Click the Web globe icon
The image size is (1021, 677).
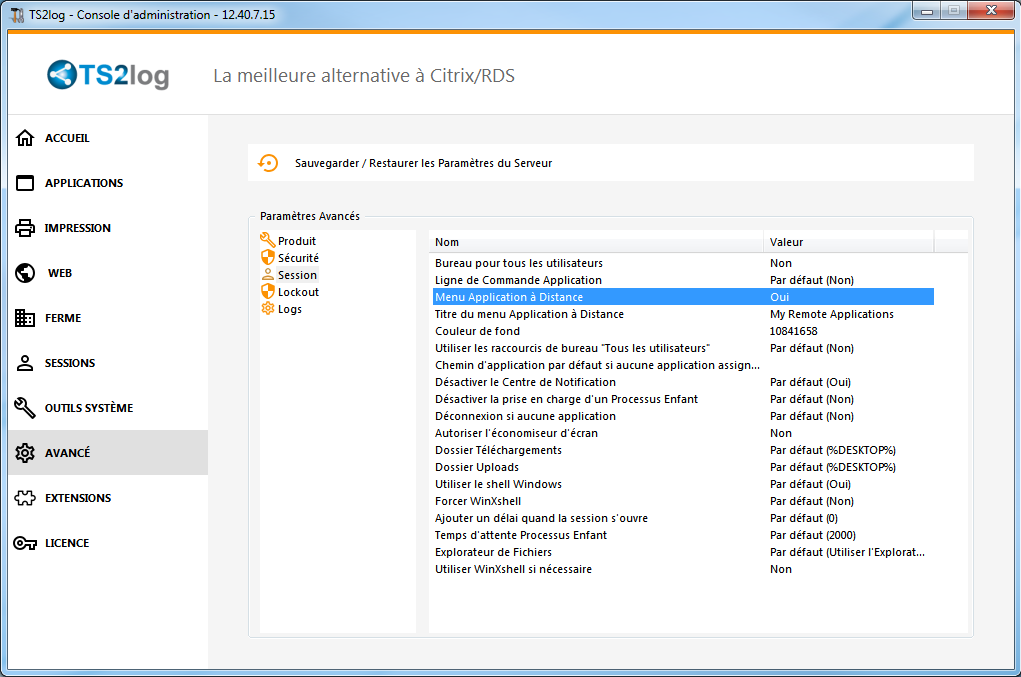pyautogui.click(x=25, y=273)
